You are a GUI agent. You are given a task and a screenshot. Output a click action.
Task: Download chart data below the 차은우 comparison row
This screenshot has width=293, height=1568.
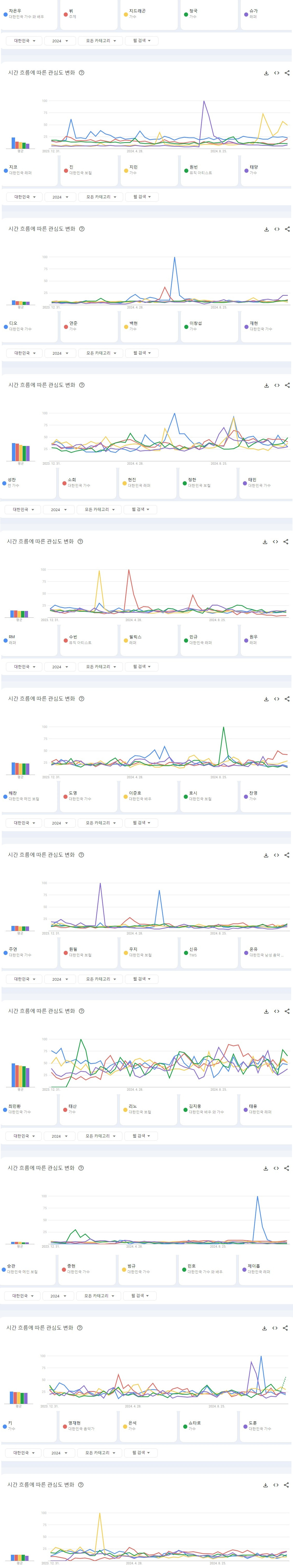click(x=266, y=73)
